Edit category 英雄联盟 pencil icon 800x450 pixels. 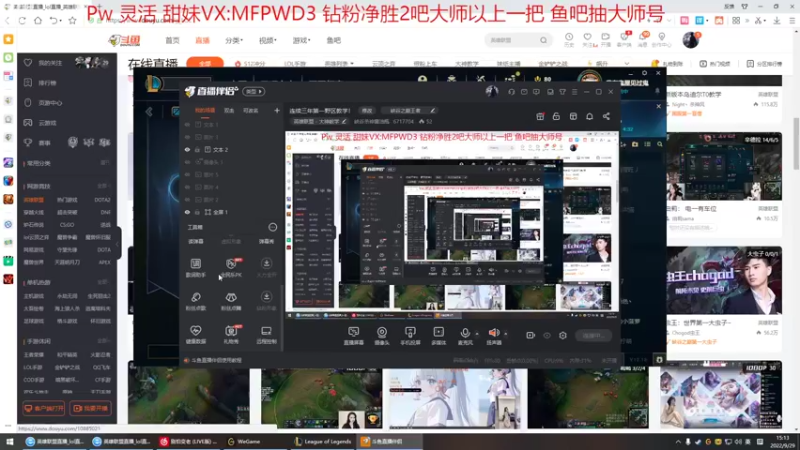click(x=344, y=121)
